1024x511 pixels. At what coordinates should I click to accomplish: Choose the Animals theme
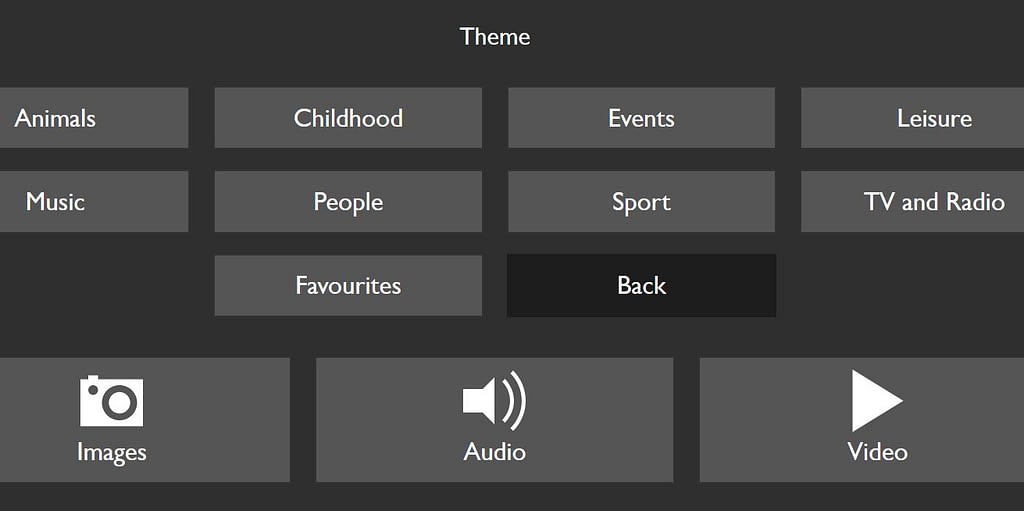(94, 118)
